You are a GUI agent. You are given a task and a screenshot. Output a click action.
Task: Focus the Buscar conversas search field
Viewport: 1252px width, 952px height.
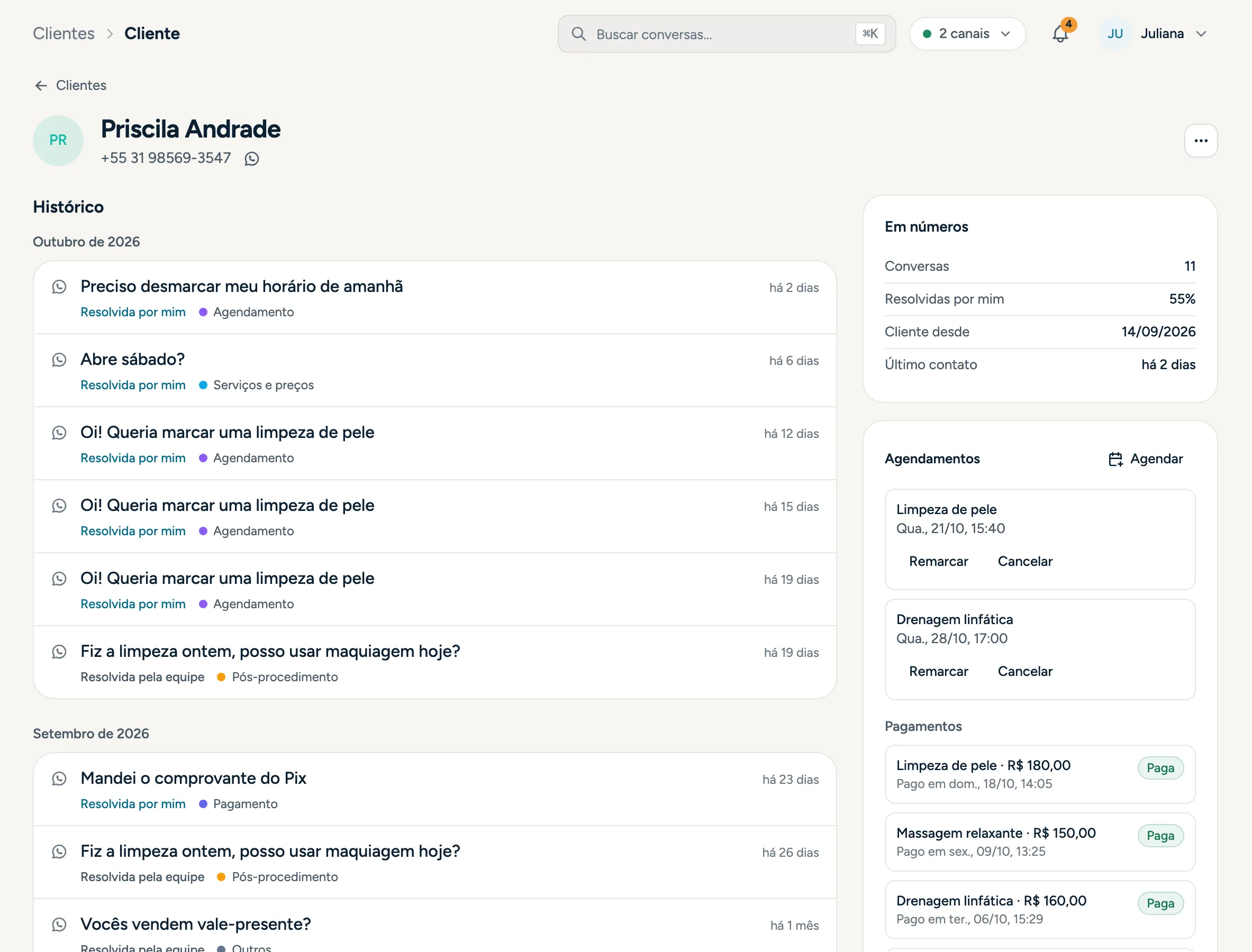click(x=727, y=34)
